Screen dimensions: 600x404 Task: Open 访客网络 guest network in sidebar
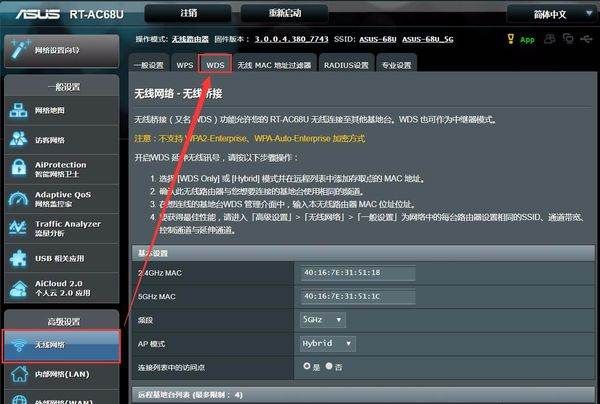(60, 140)
